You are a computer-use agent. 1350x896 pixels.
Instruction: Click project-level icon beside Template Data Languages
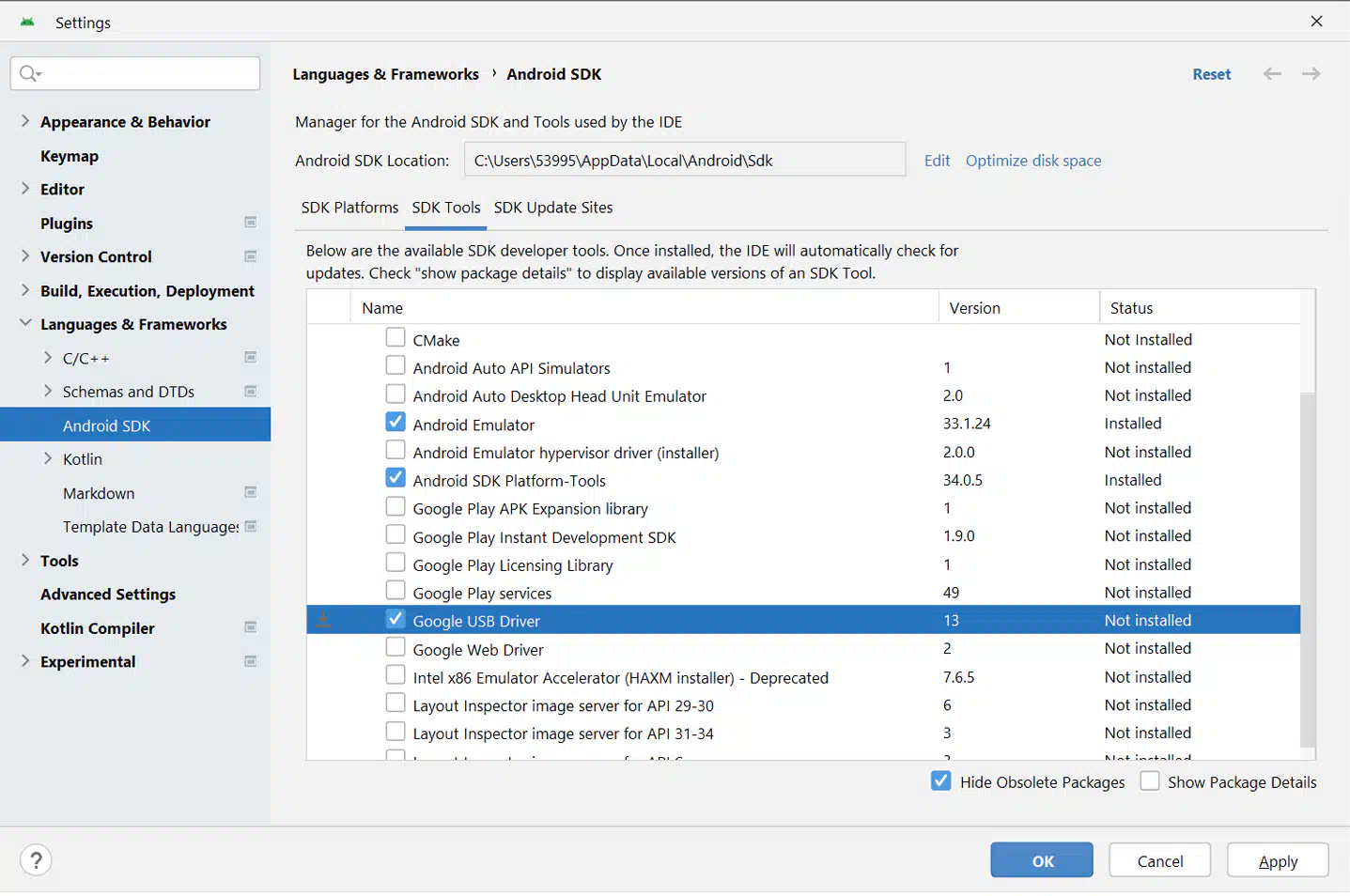point(251,526)
